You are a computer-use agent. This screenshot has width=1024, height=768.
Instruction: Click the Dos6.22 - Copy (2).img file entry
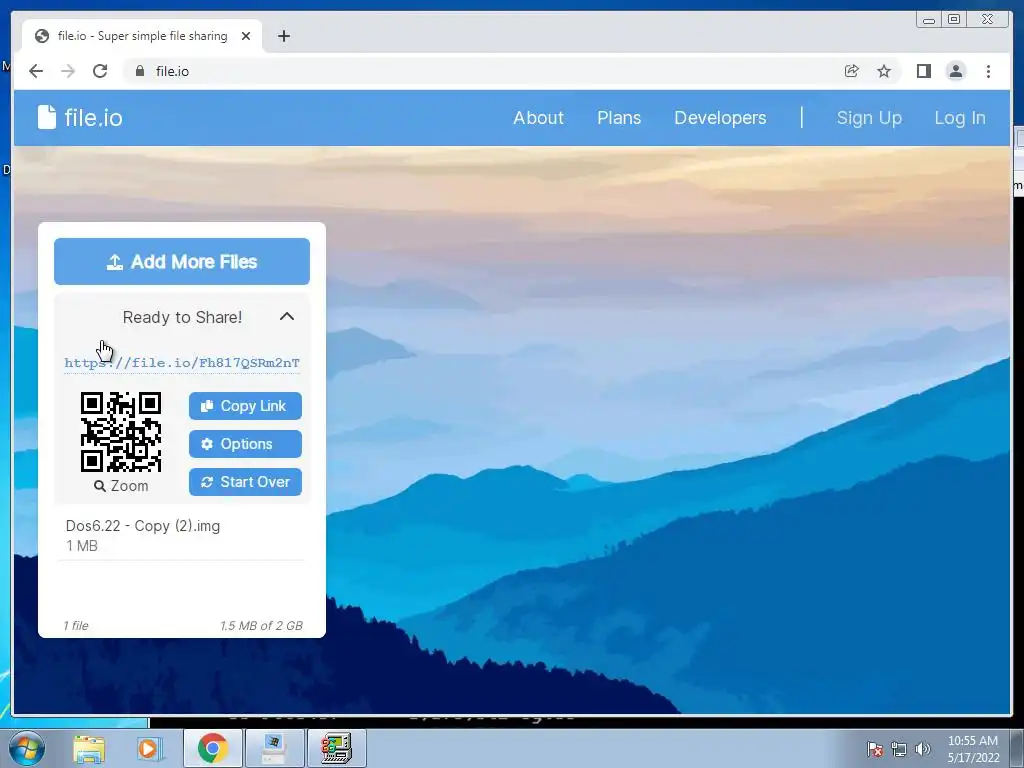(x=182, y=536)
